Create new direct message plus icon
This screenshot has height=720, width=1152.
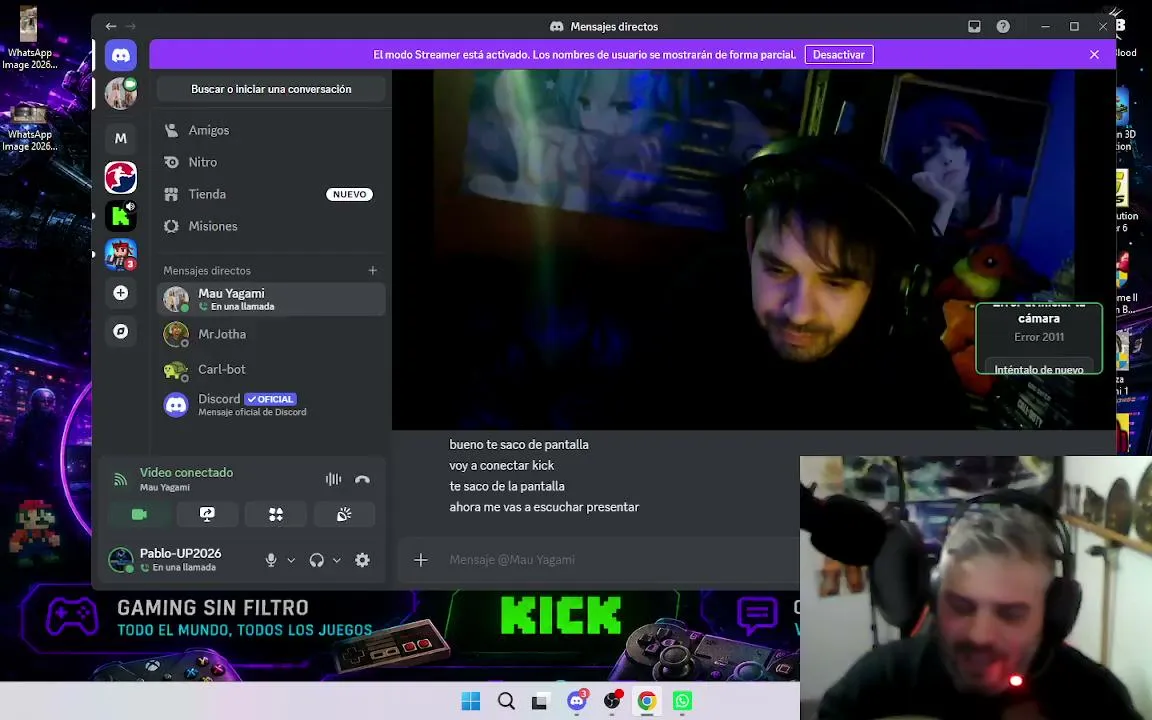[x=372, y=270]
